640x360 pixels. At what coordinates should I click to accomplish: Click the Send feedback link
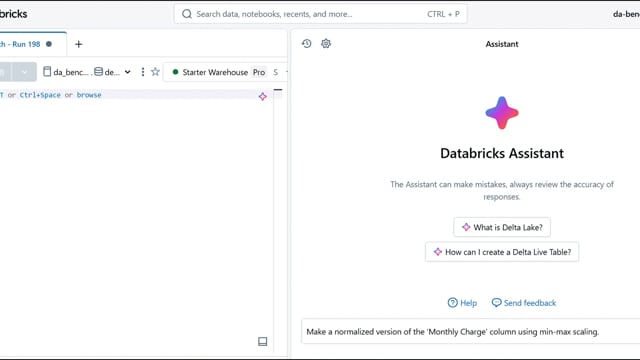pos(524,303)
